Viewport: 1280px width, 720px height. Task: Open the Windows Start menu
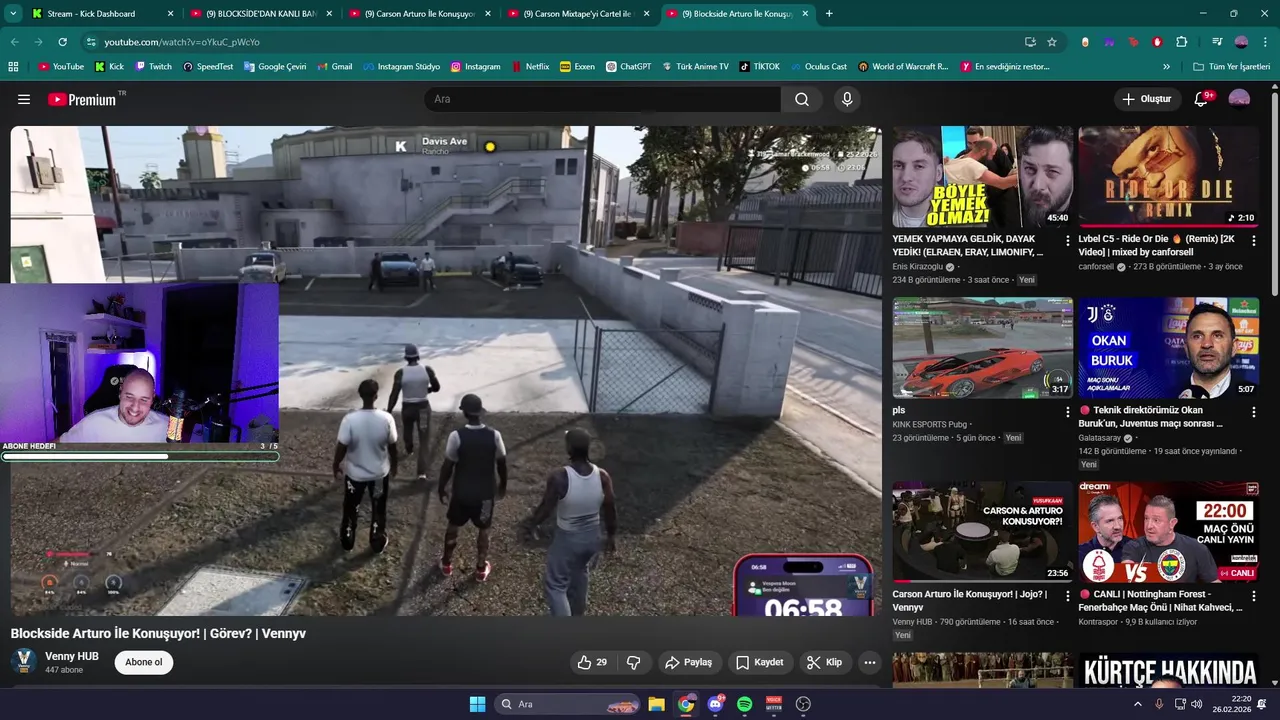click(x=477, y=704)
